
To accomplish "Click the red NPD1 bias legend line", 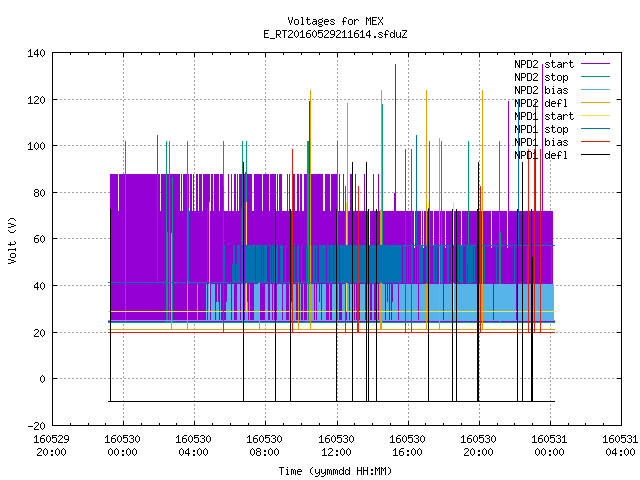I will tap(595, 142).
